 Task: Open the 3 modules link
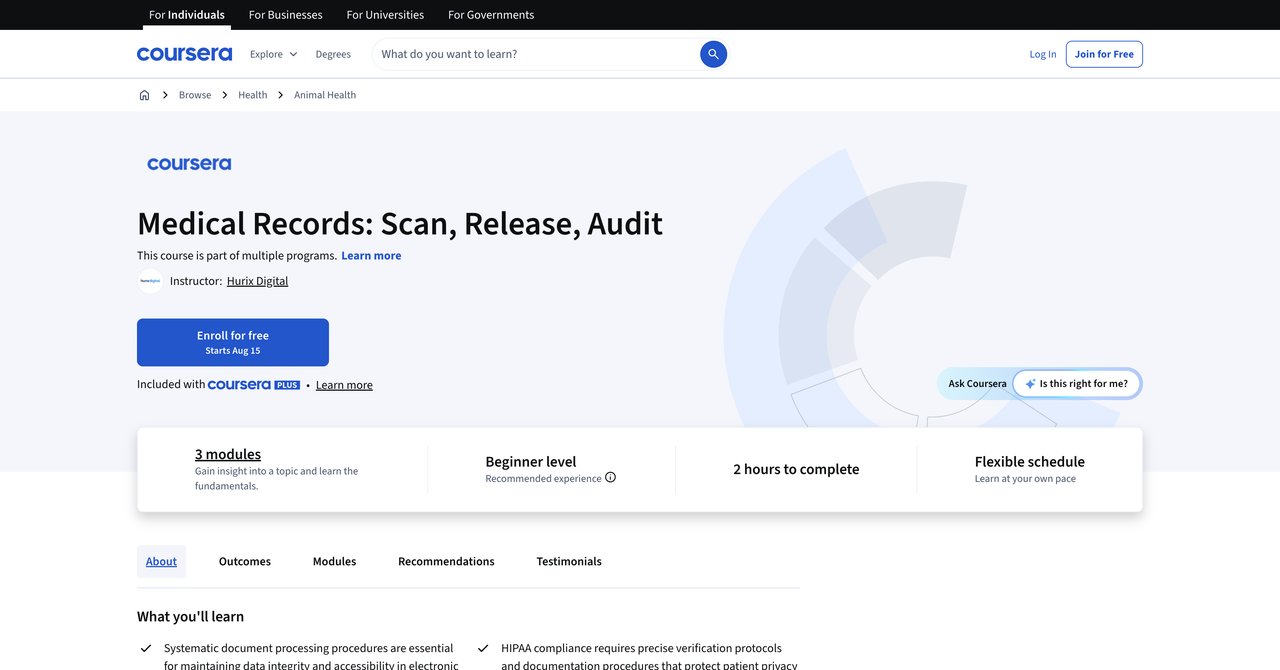[x=228, y=454]
